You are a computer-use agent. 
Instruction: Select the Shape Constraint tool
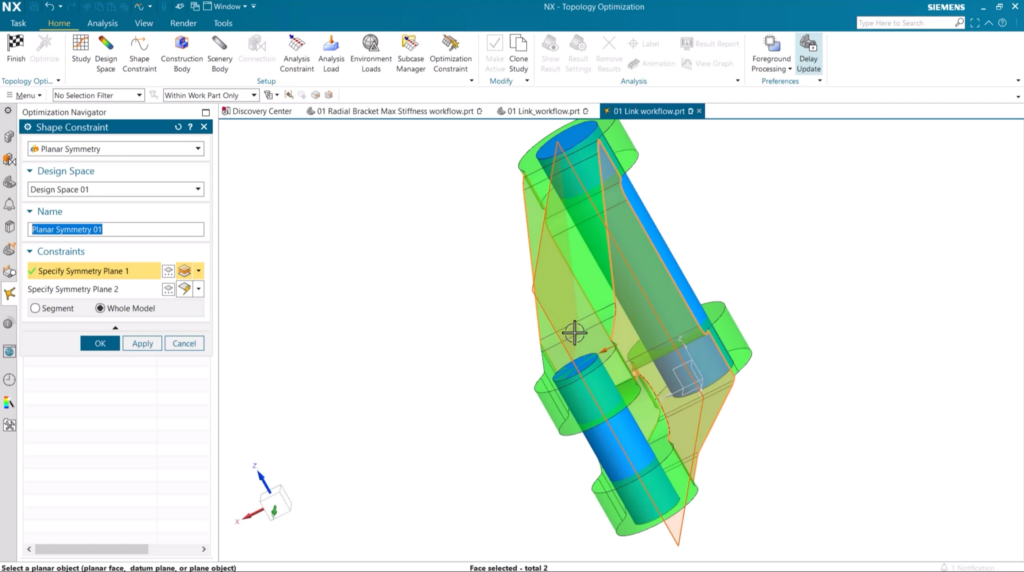(140, 50)
